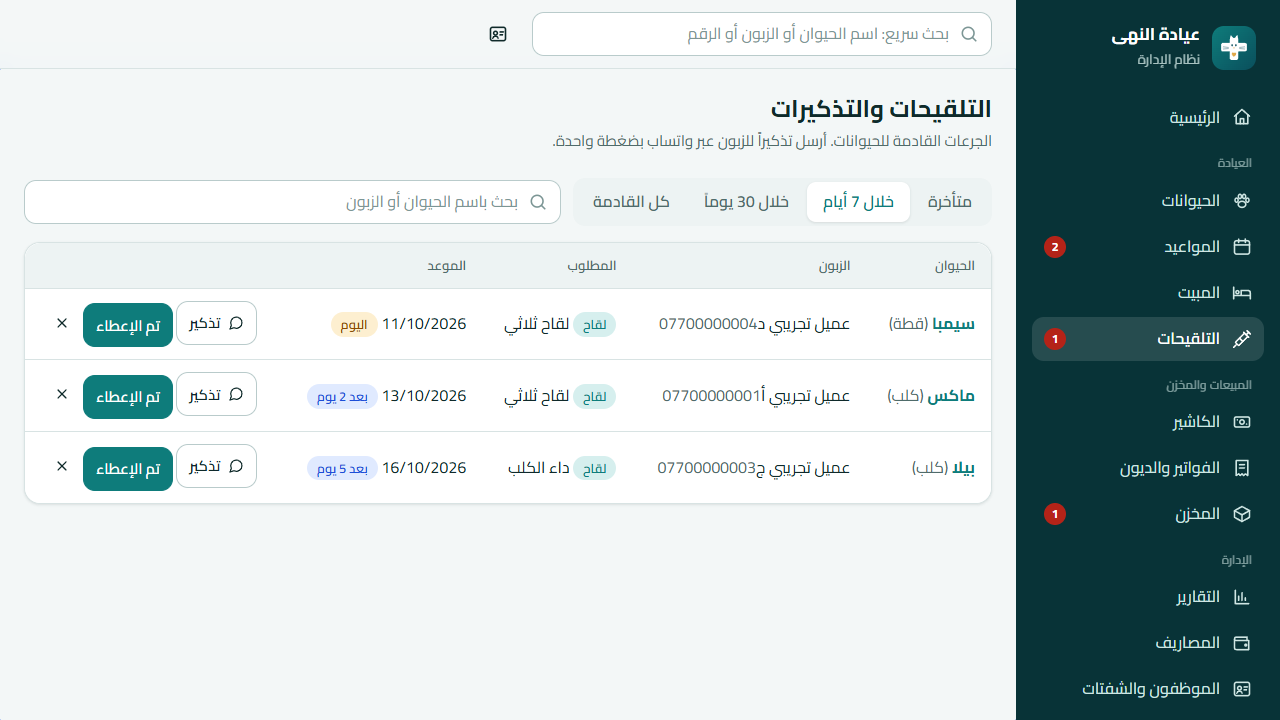
Task: Select the خلال 7 أيام tab
Action: [858, 202]
